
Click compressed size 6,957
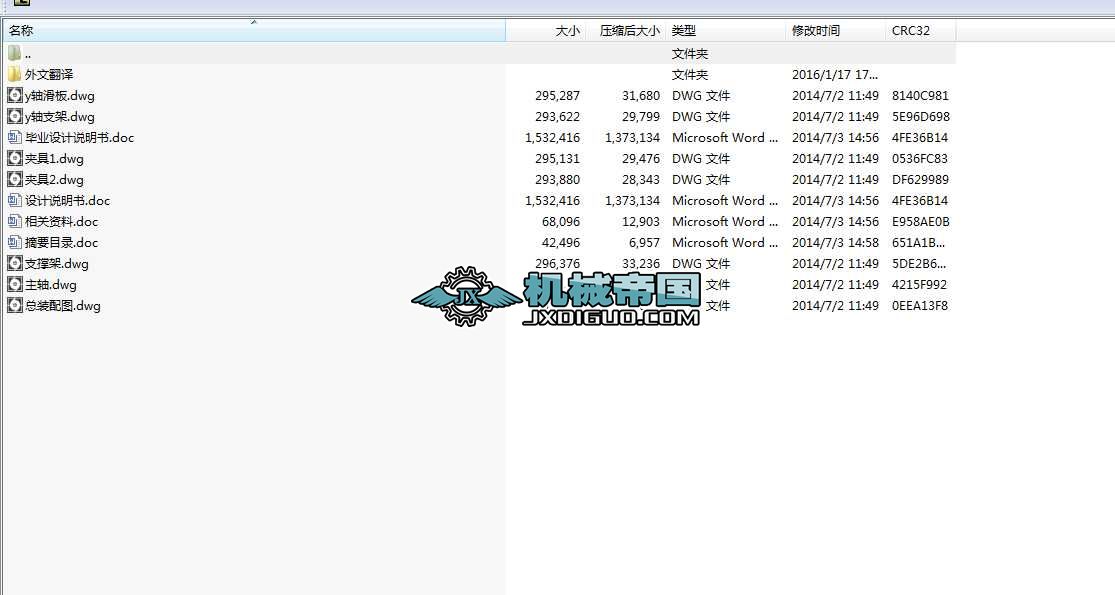tap(644, 242)
